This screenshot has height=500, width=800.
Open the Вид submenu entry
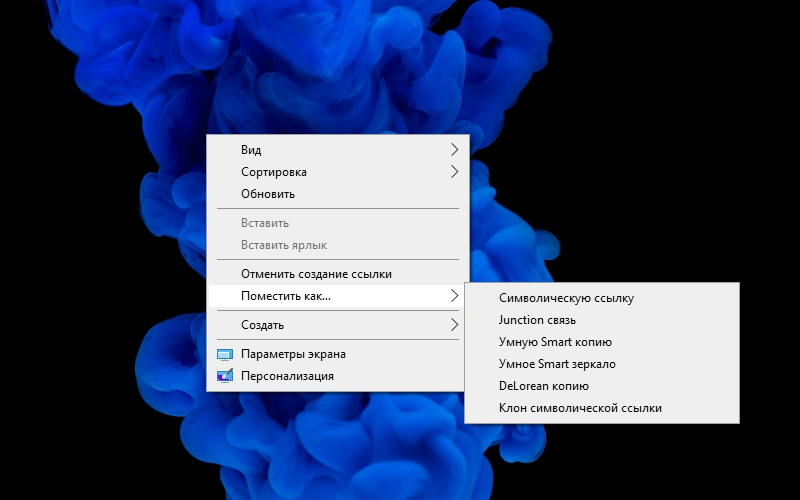pos(338,150)
